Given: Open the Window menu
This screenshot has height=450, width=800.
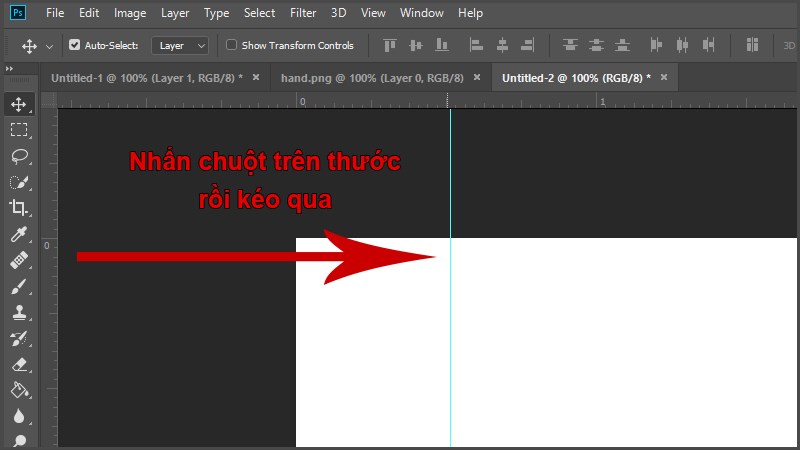Looking at the screenshot, I should point(421,13).
